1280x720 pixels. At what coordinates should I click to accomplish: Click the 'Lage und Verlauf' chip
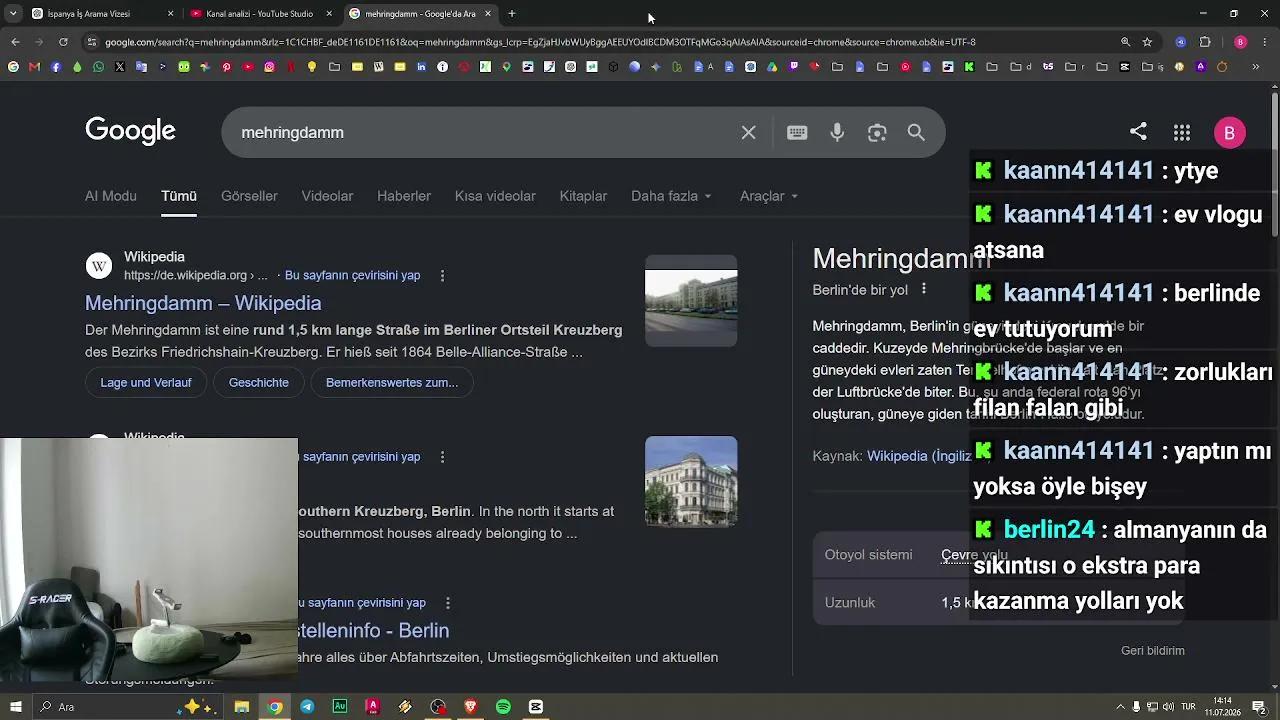click(146, 382)
